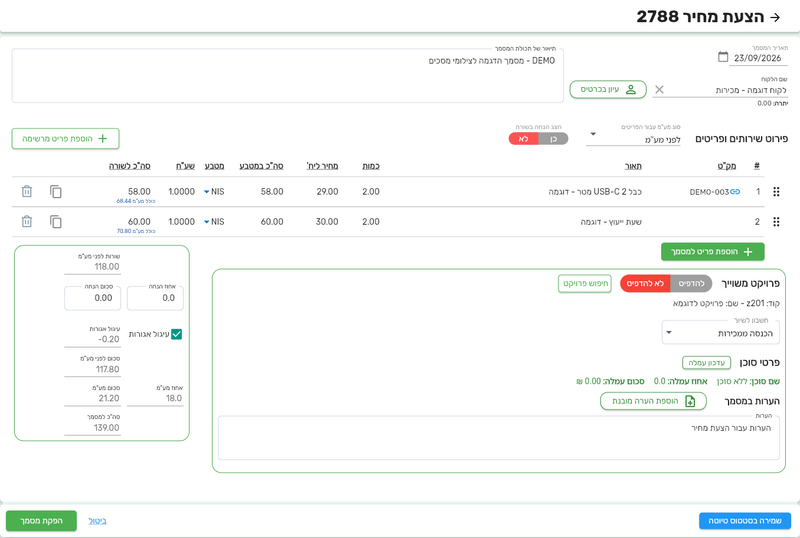Set line discount toggle to כן
Viewport: 800px width, 538px height.
click(x=554, y=139)
